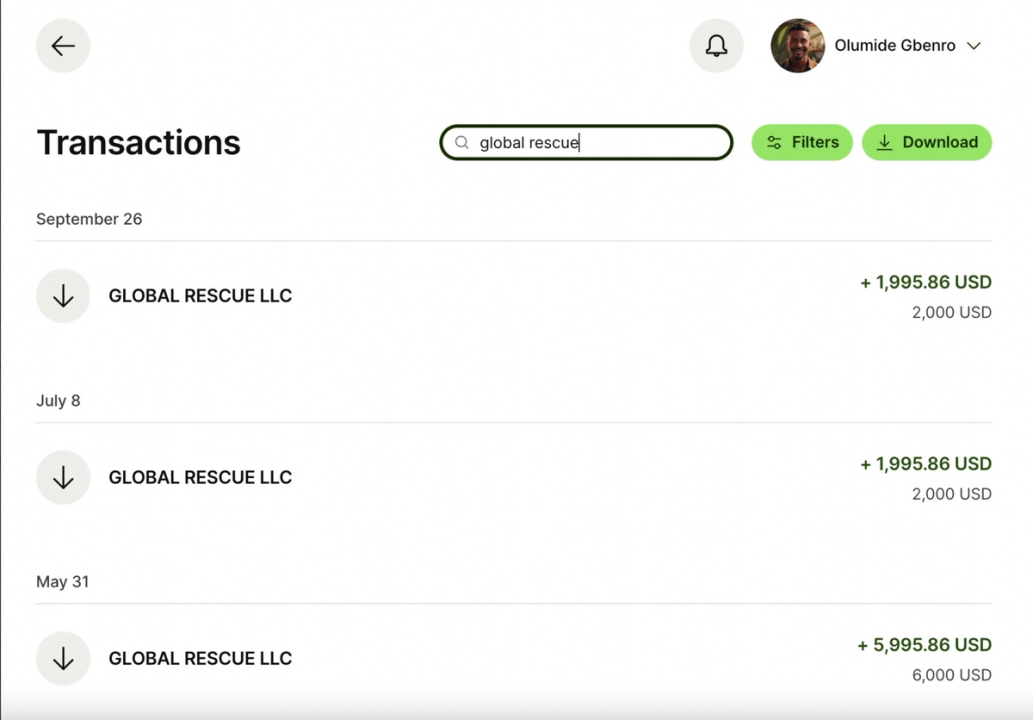Click inside the global rescue search field
This screenshot has width=1033, height=720.
pyautogui.click(x=585, y=142)
